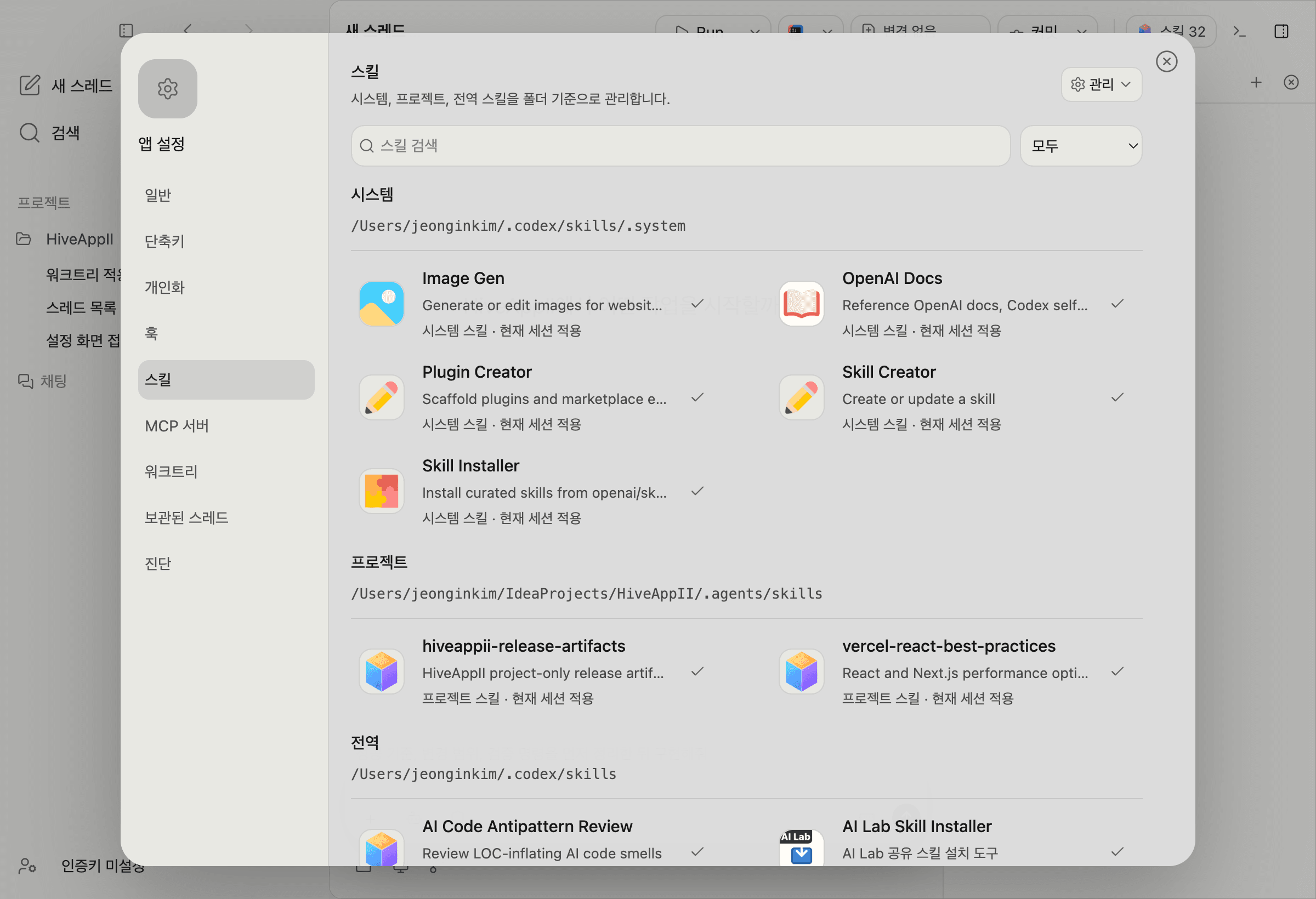Click the HiveAppII project folder icon
This screenshot has width=1316, height=899.
(x=23, y=239)
